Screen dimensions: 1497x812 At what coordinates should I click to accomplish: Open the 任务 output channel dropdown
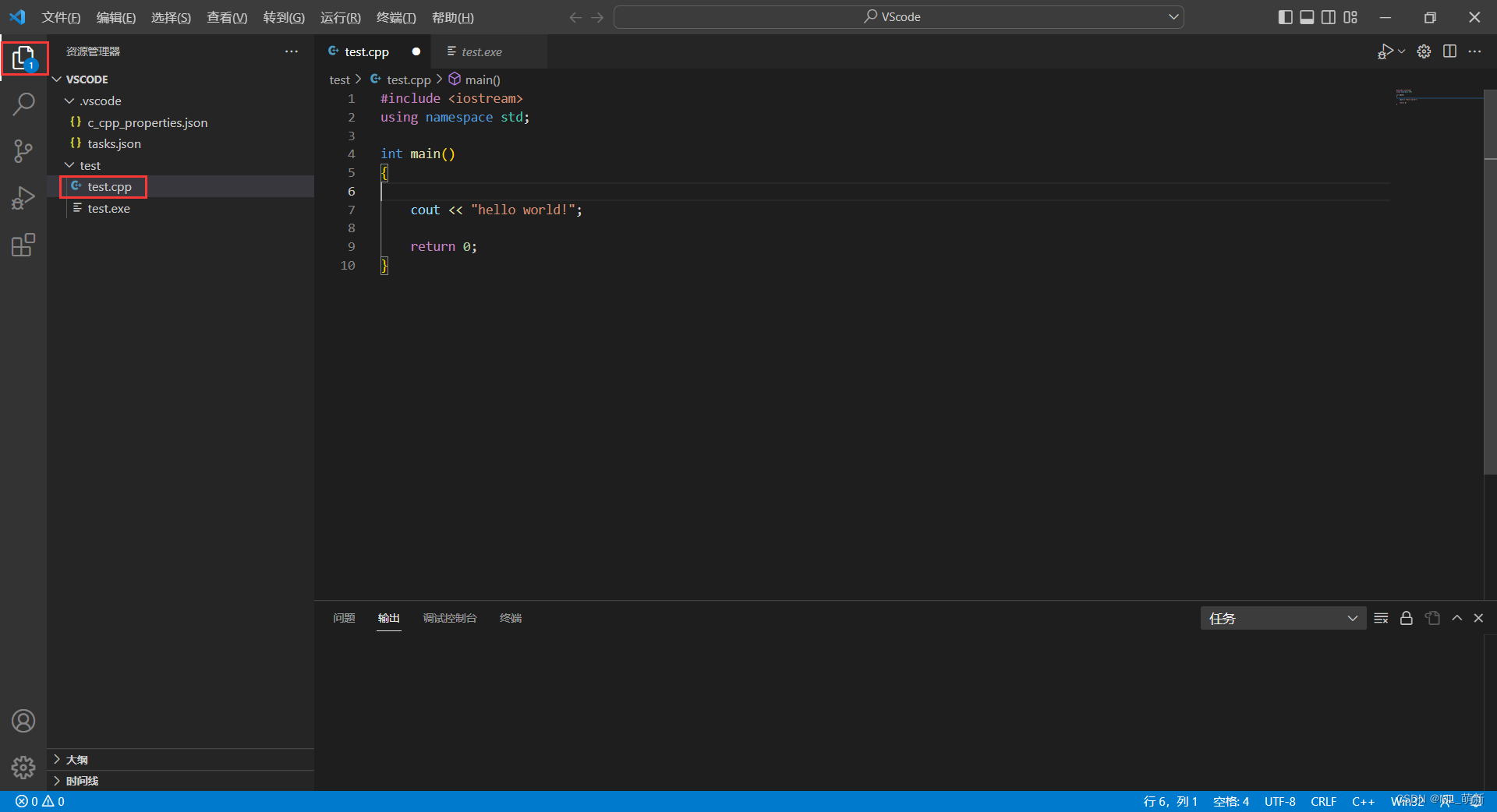pos(1283,618)
